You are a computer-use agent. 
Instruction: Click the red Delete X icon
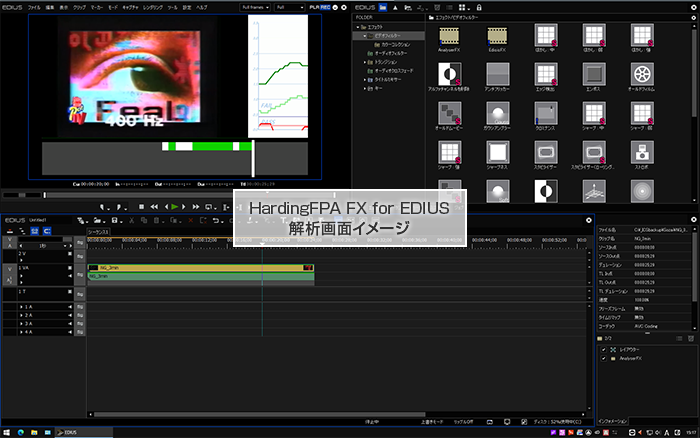tap(191, 221)
